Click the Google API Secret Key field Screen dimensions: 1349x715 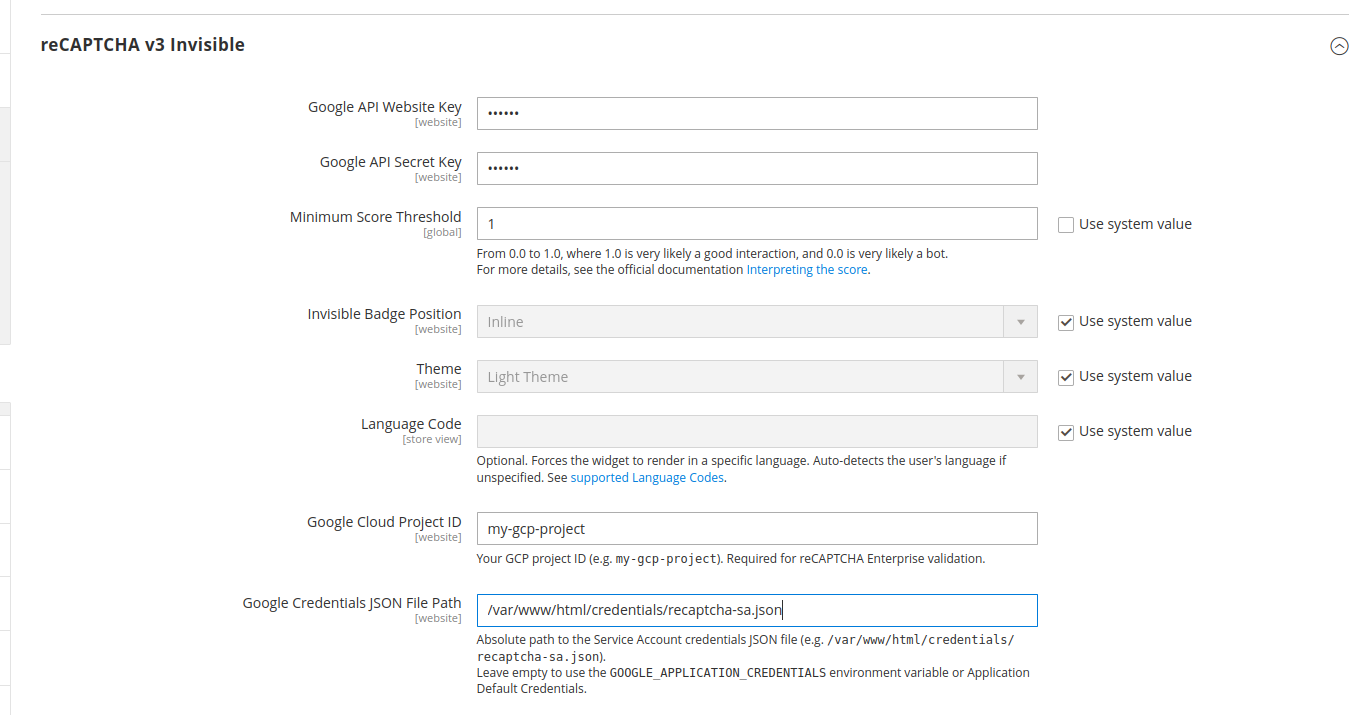[757, 168]
